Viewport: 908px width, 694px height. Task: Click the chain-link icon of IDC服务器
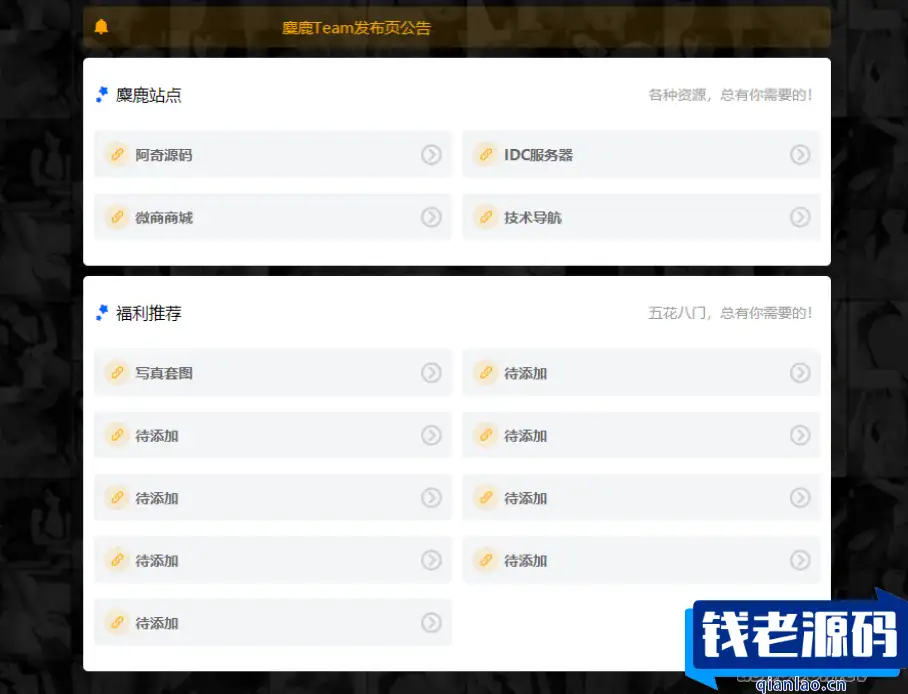click(x=486, y=155)
